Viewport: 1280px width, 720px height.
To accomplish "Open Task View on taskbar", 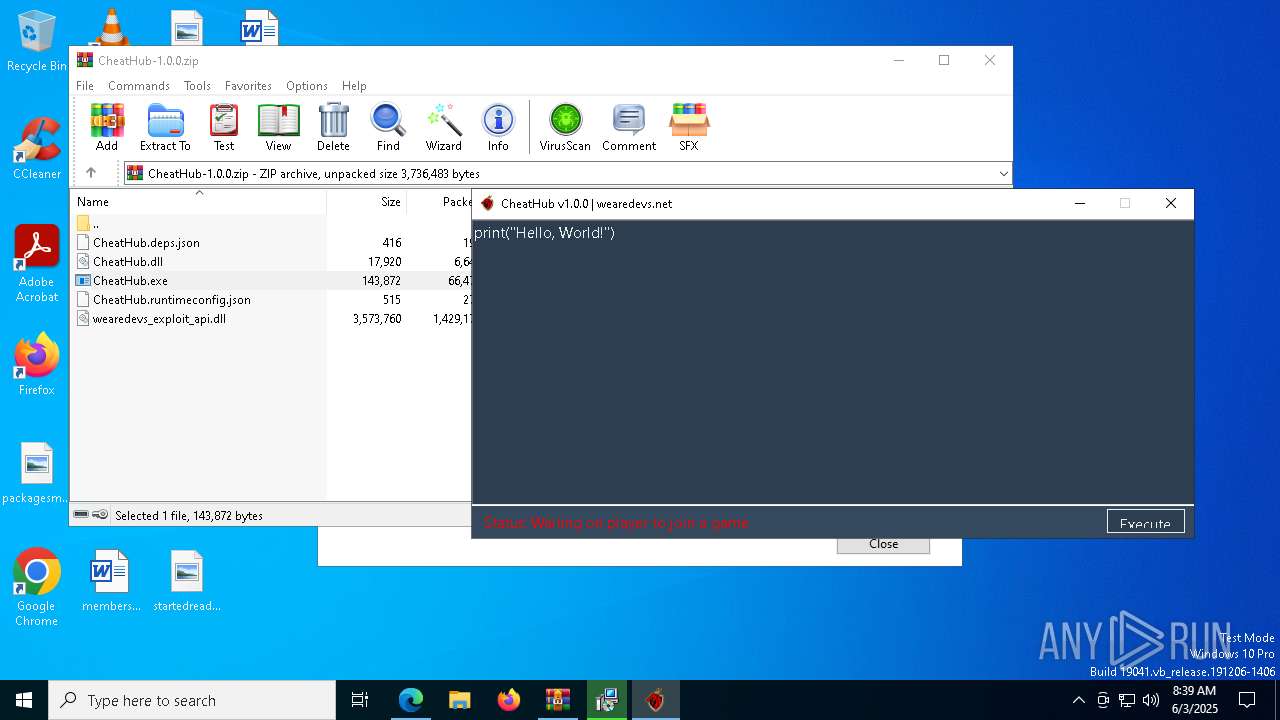I will (x=360, y=700).
